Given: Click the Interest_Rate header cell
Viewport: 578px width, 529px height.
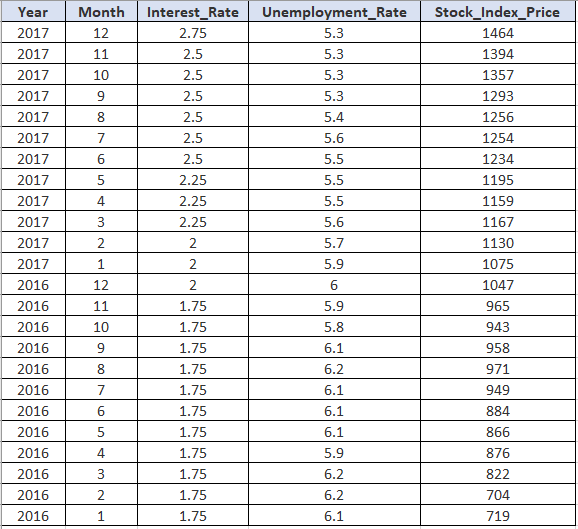Looking at the screenshot, I should pyautogui.click(x=193, y=11).
